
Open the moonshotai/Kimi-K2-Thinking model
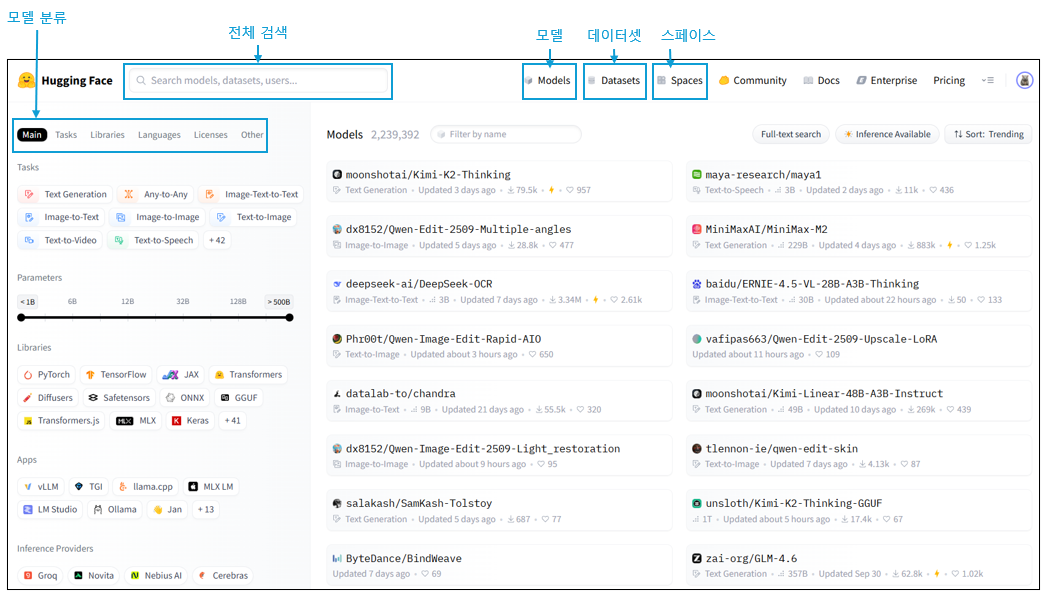coord(427,174)
